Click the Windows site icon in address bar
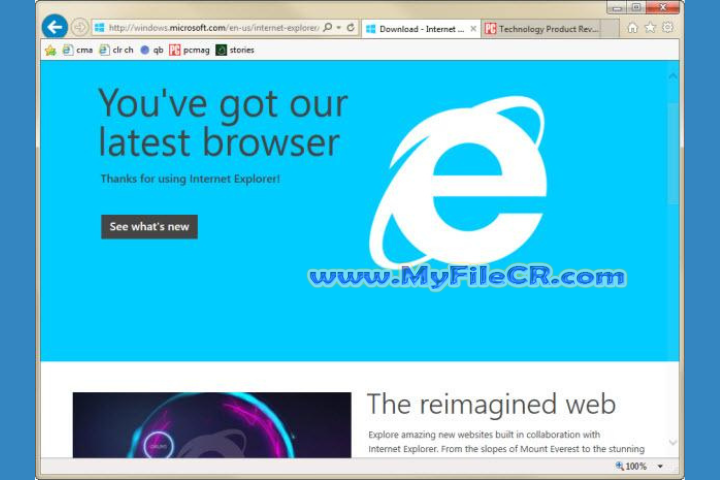720x480 pixels. coord(99,28)
